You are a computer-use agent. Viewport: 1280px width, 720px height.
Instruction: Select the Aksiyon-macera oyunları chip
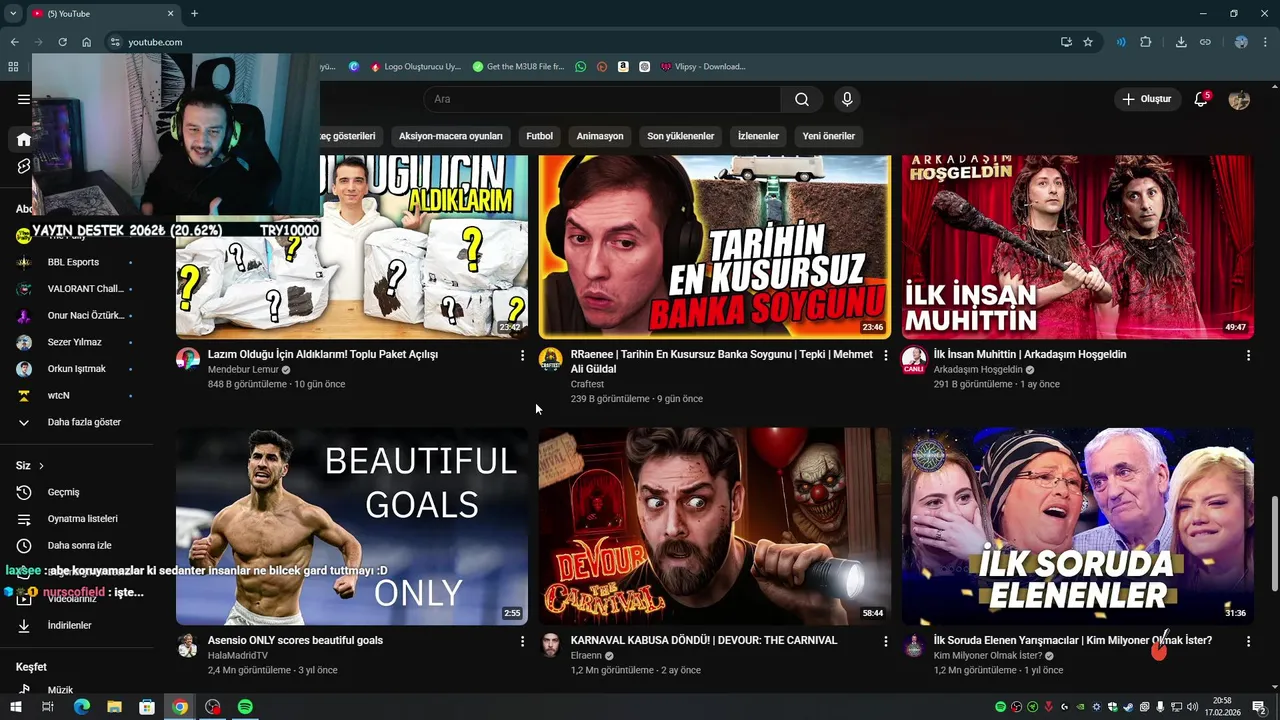coord(451,136)
